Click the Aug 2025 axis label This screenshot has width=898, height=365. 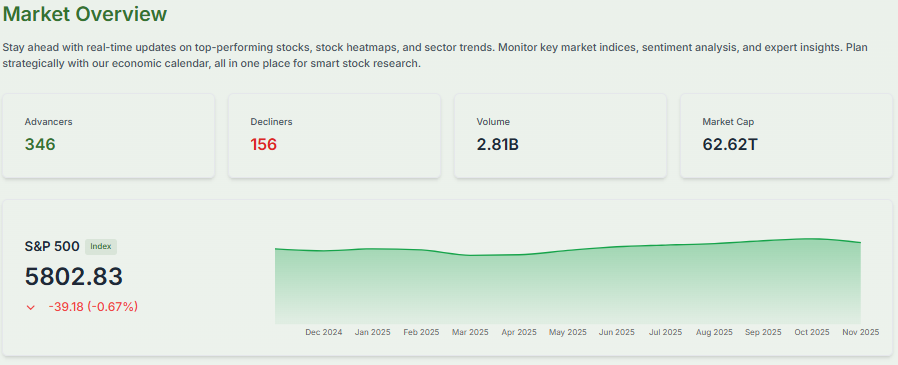[714, 332]
